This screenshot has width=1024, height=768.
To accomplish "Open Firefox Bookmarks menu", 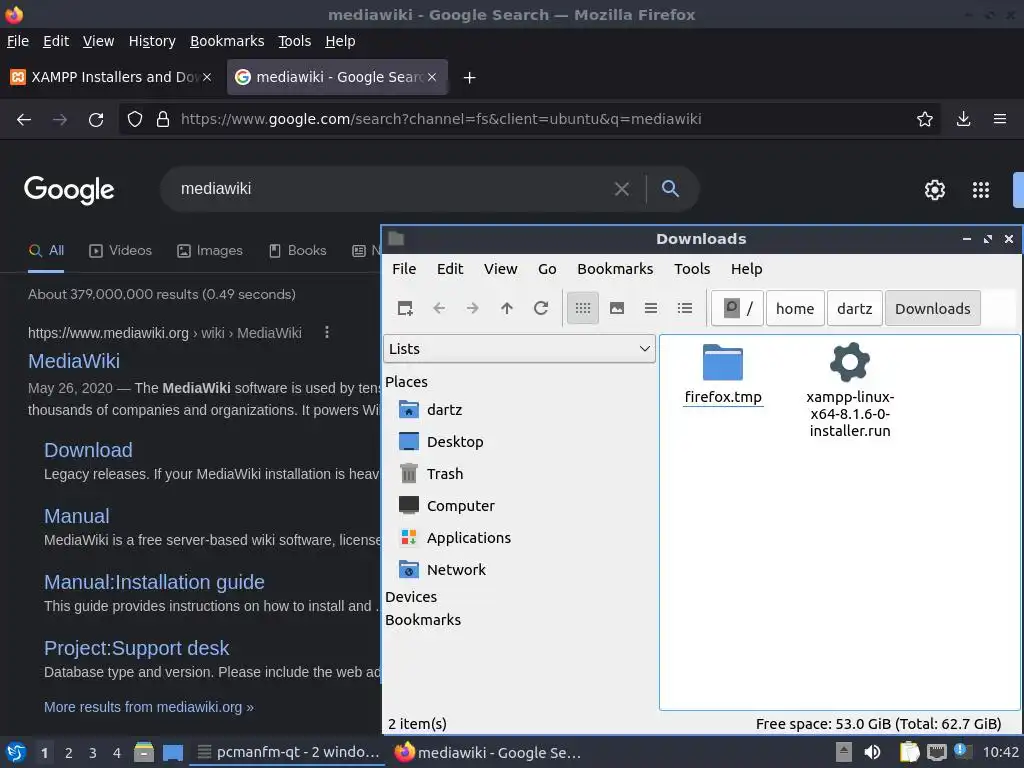I will [227, 41].
